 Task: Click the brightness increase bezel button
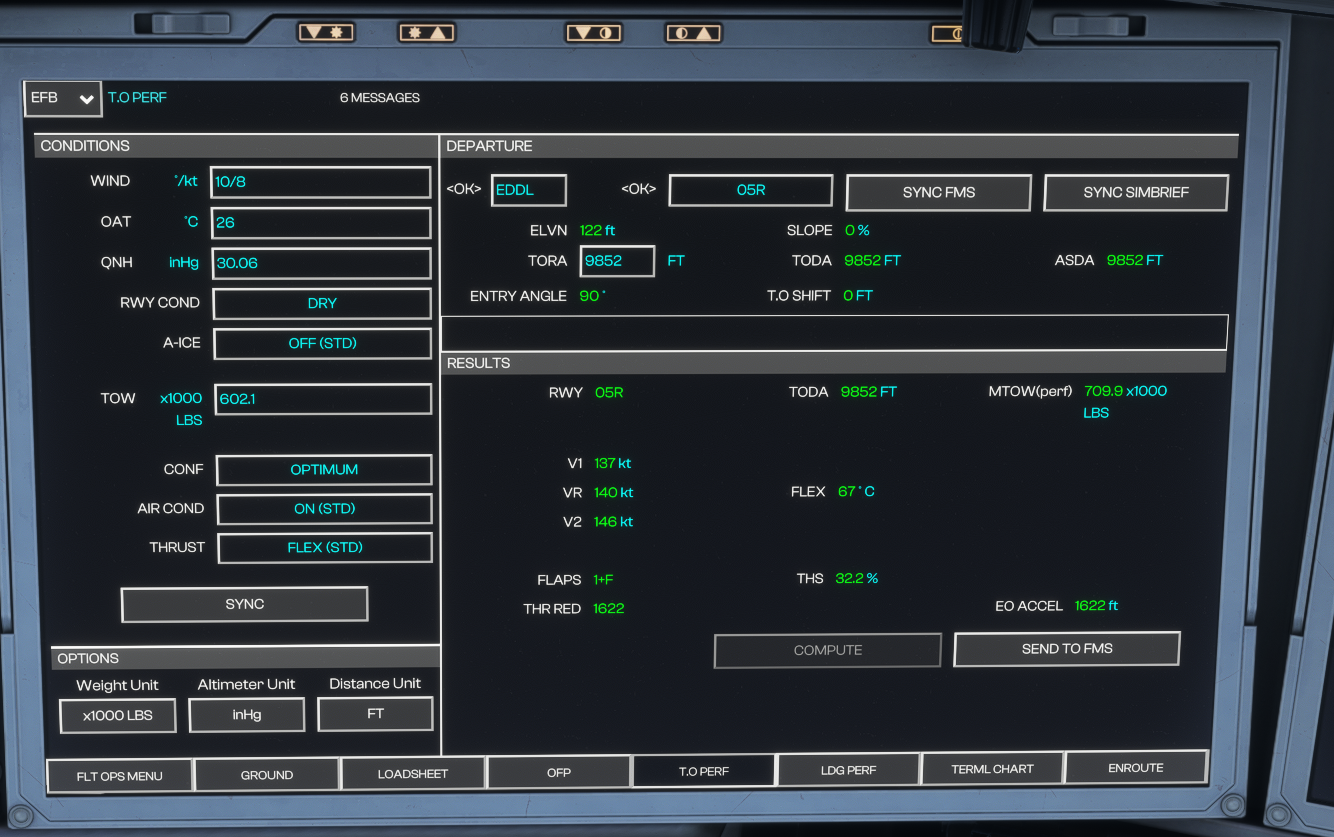pos(426,33)
